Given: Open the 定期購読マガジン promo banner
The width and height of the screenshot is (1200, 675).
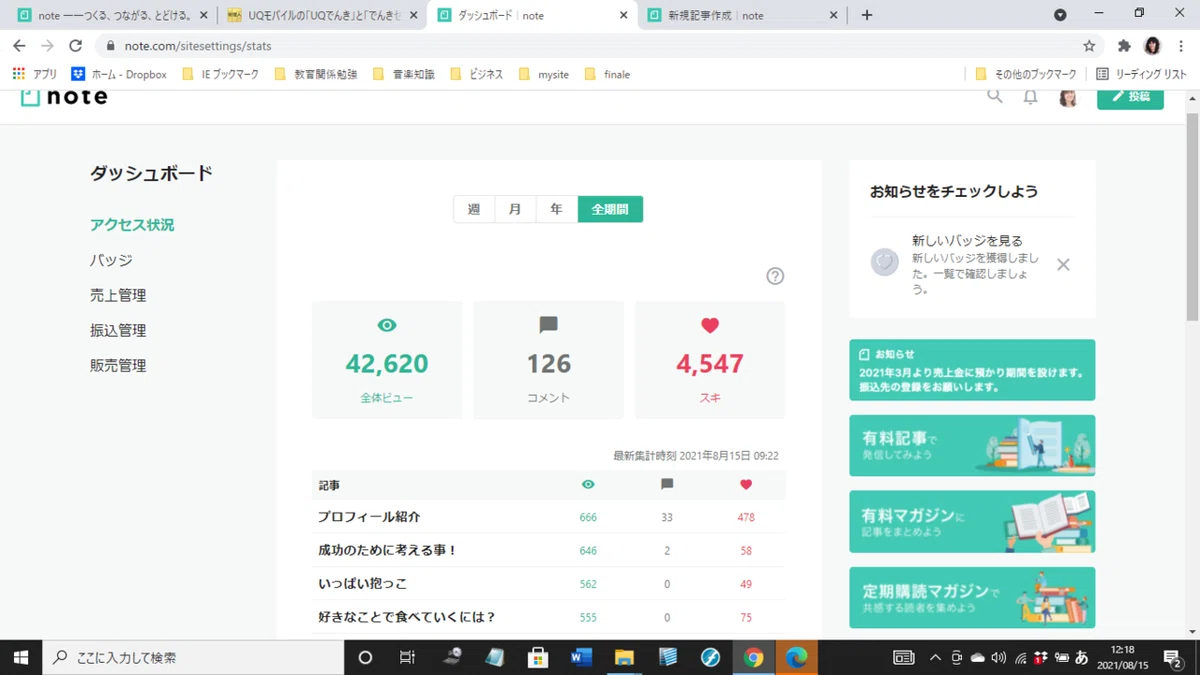Looking at the screenshot, I should pos(972,598).
